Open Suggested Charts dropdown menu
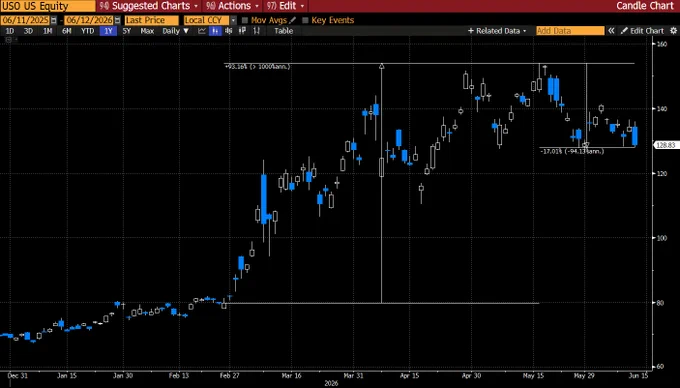This screenshot has width=680, height=388. tap(149, 6)
